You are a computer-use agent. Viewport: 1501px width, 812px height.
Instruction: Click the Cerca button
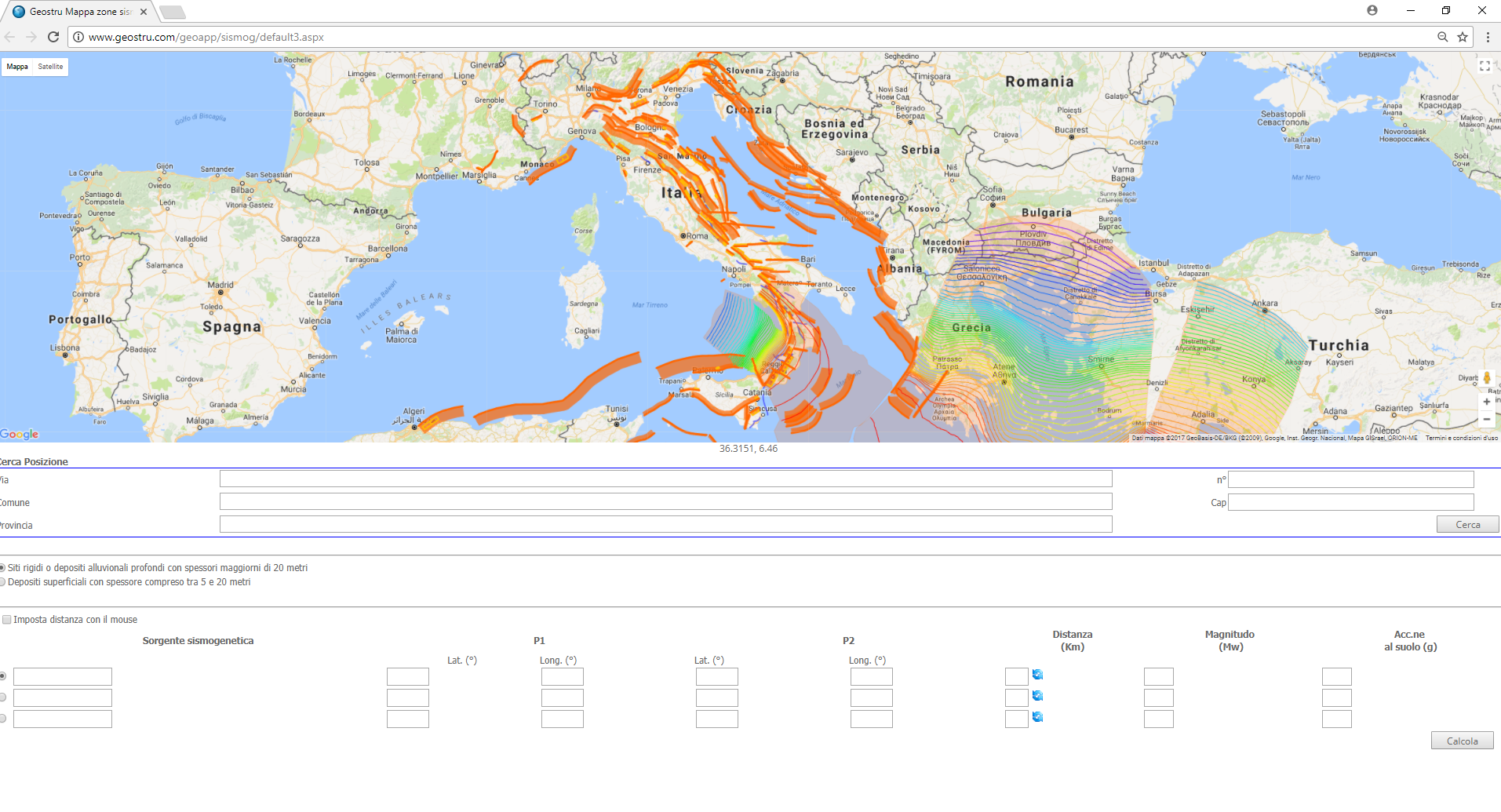pyautogui.click(x=1467, y=525)
